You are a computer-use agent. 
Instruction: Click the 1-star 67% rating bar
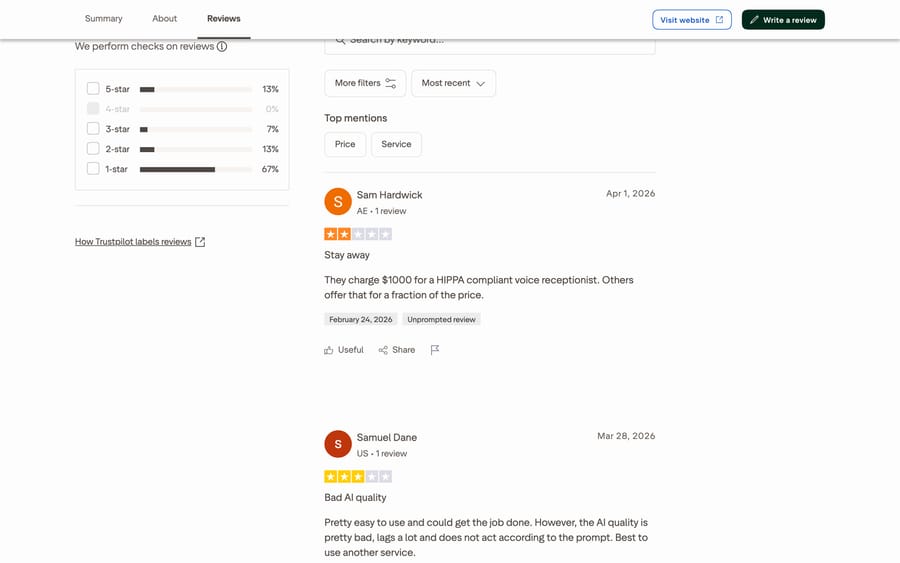coord(196,169)
